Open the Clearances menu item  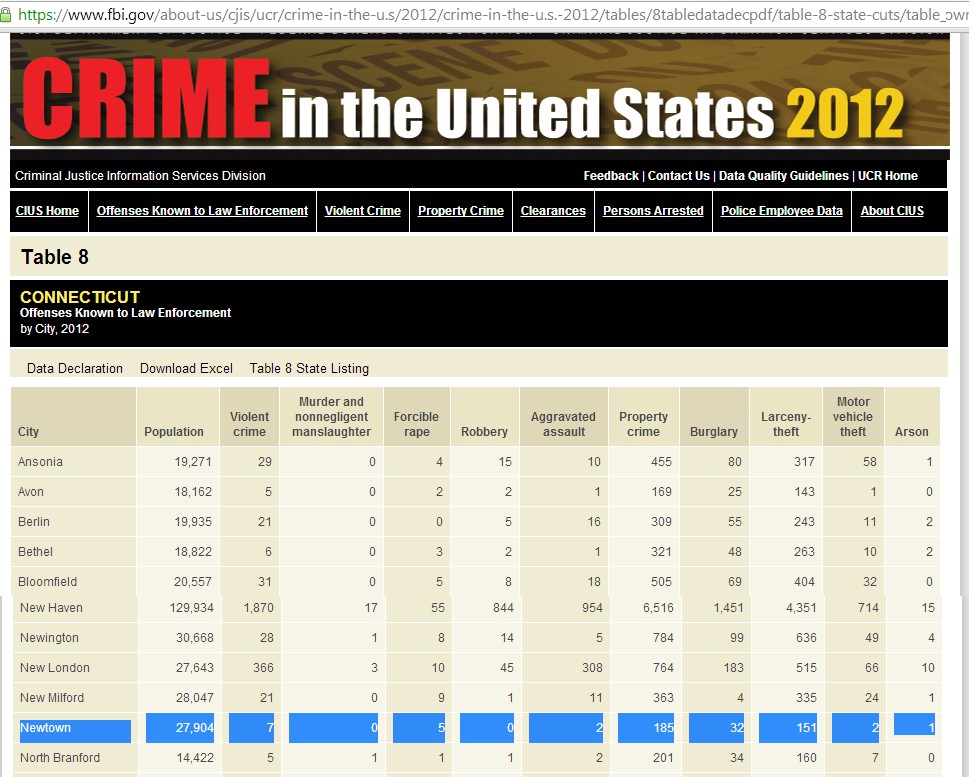(553, 210)
